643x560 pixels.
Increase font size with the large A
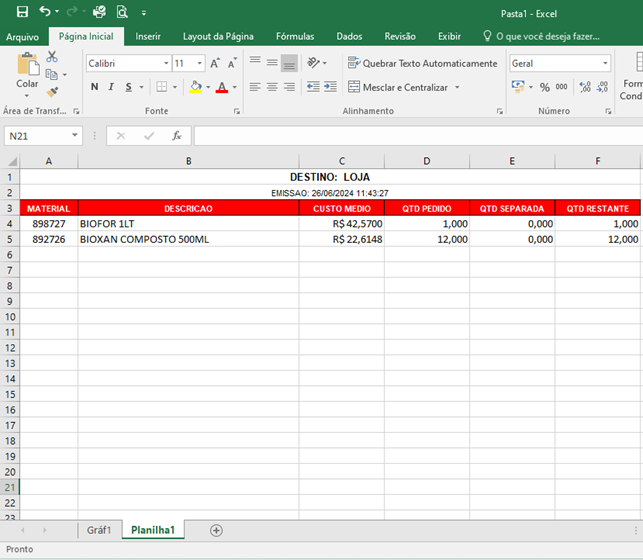[215, 63]
